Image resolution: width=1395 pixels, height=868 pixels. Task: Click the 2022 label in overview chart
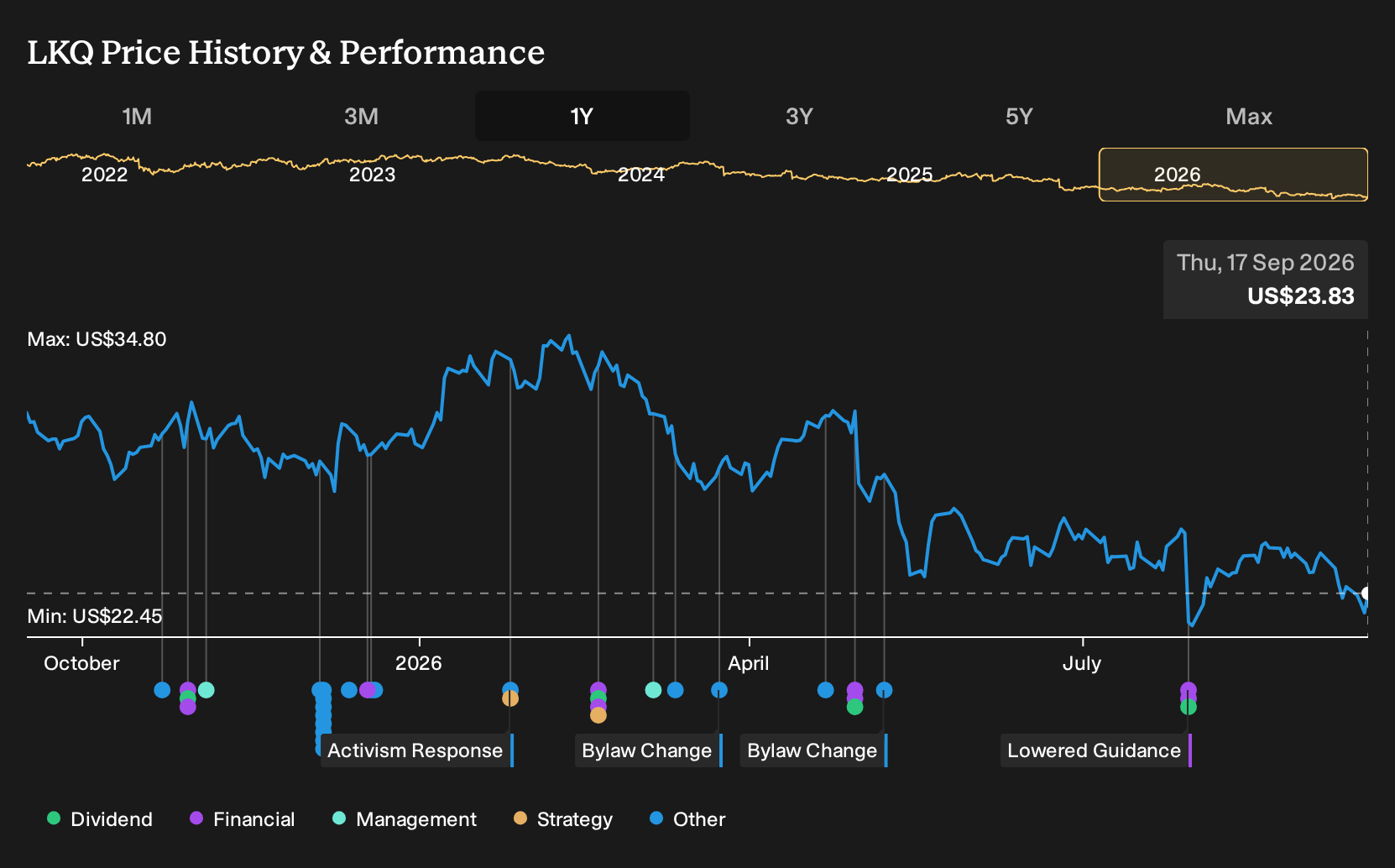105,175
